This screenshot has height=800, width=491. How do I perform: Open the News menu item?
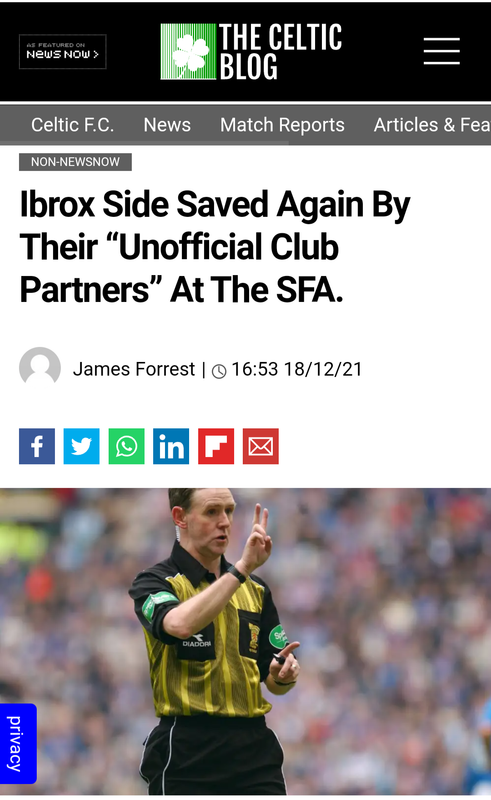click(167, 125)
